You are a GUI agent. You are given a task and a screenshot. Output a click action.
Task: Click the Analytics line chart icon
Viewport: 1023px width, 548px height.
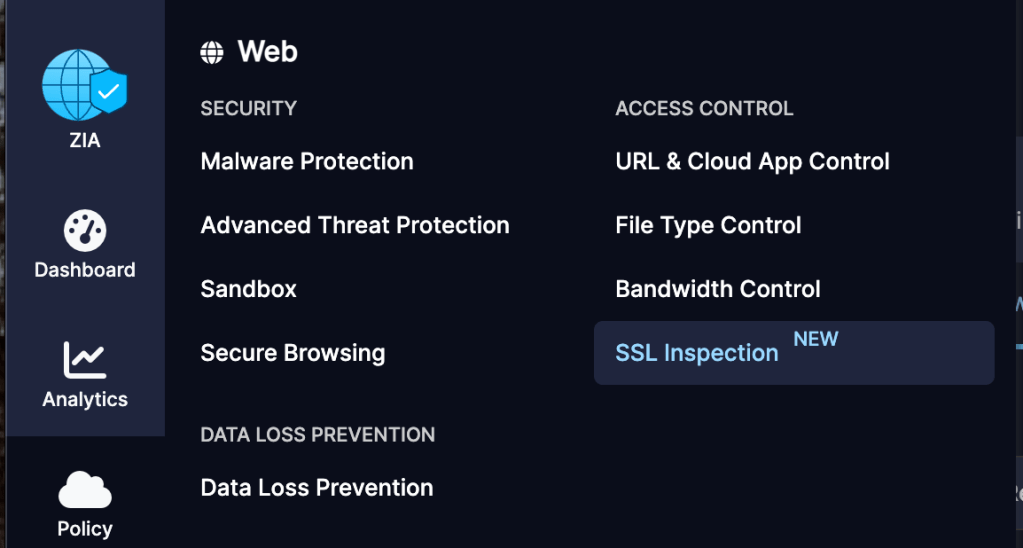click(85, 360)
